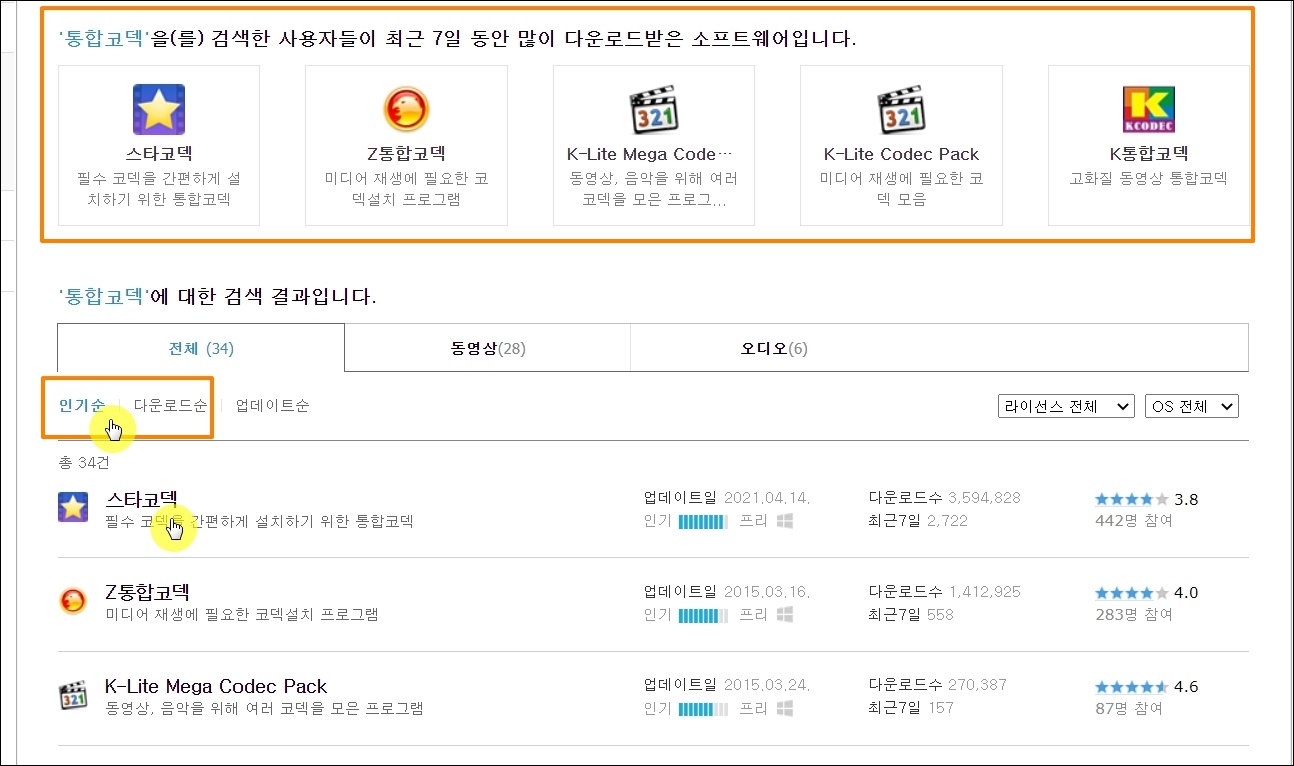Click description 미디어 재생에 필요한 코덱설치 프로그램 in list
The height and width of the screenshot is (766, 1294).
pyautogui.click(x=242, y=614)
